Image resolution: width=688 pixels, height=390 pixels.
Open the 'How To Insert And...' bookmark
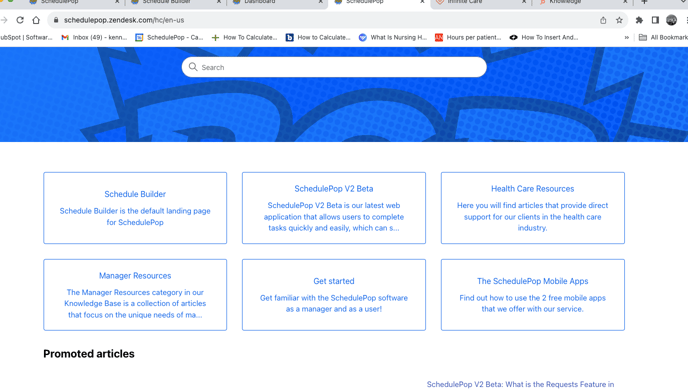pyautogui.click(x=544, y=38)
